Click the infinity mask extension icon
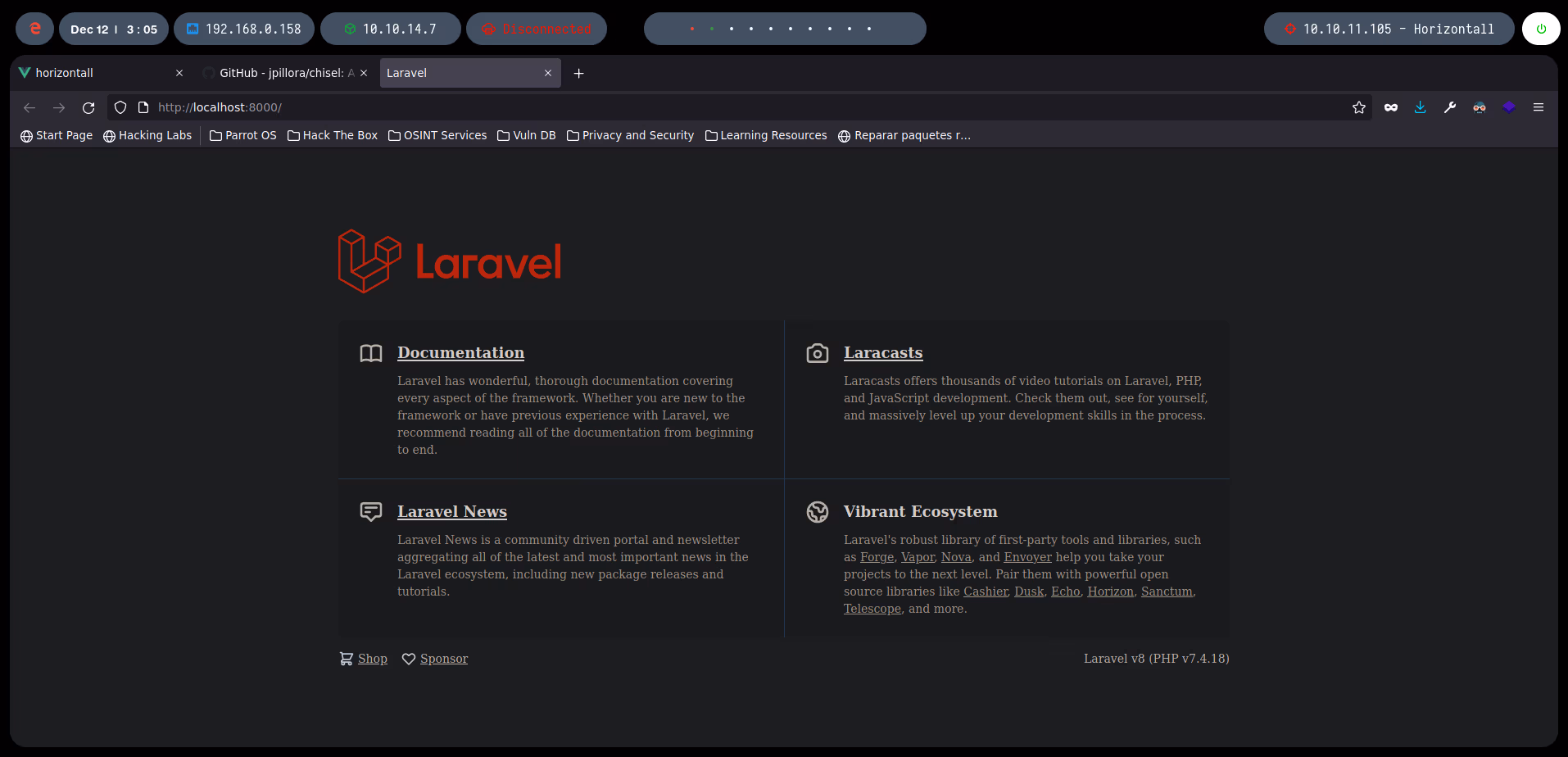This screenshot has height=757, width=1568. click(1391, 107)
